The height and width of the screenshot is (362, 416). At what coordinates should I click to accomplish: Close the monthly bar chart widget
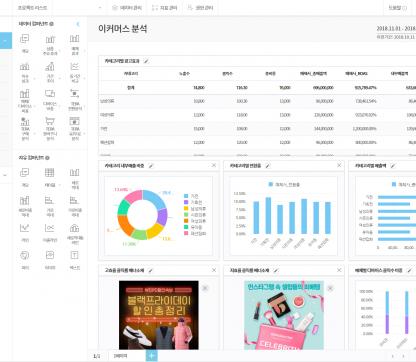pos(339,165)
